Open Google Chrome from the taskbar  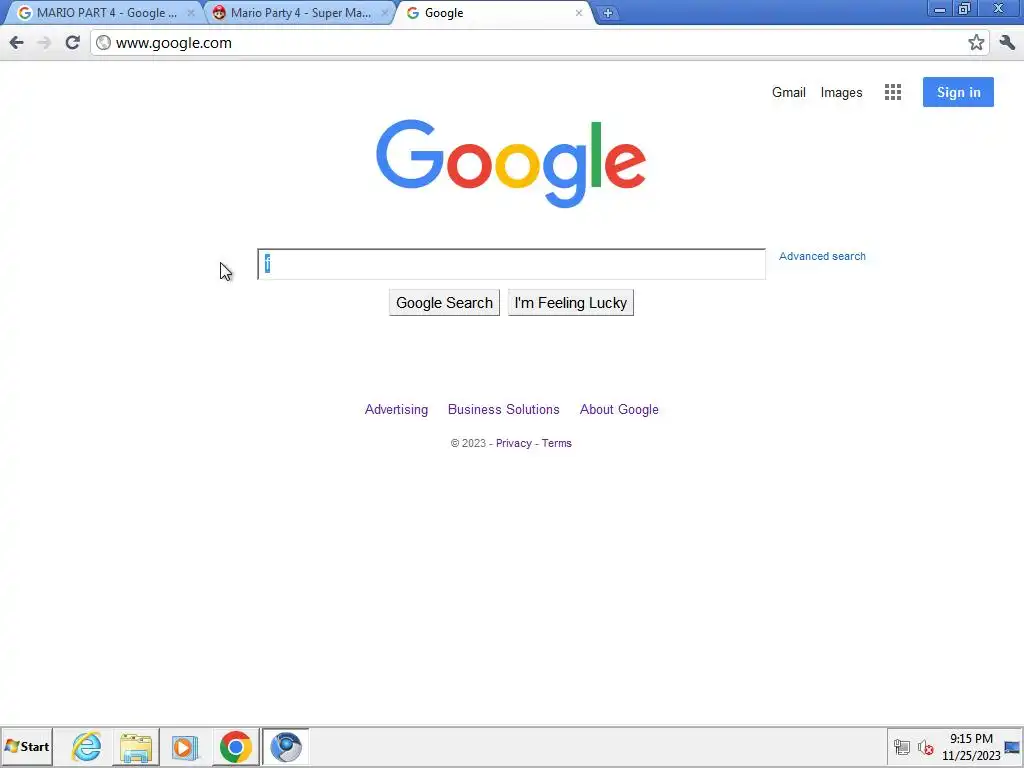click(236, 746)
